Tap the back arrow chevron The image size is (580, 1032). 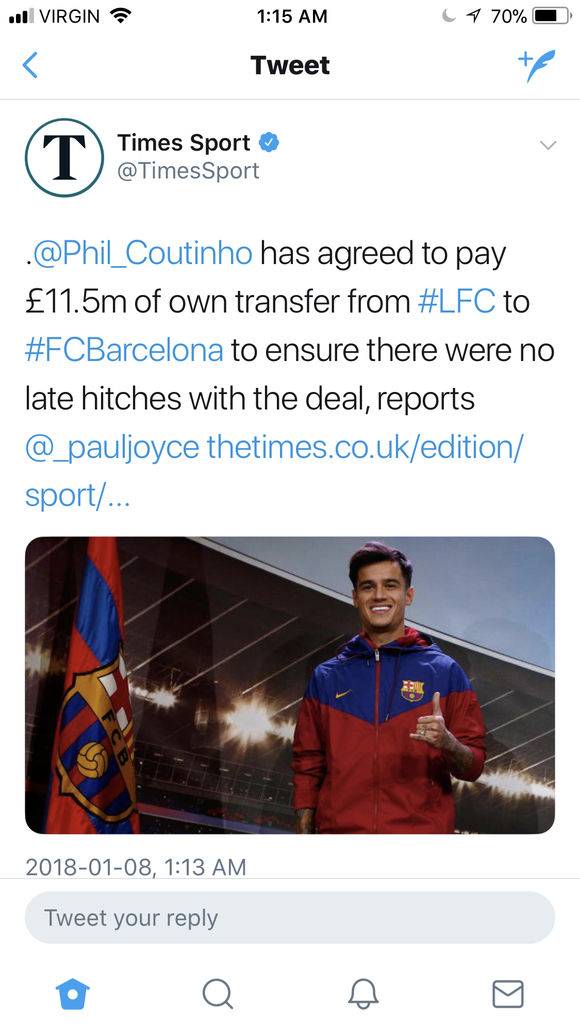pyautogui.click(x=30, y=66)
